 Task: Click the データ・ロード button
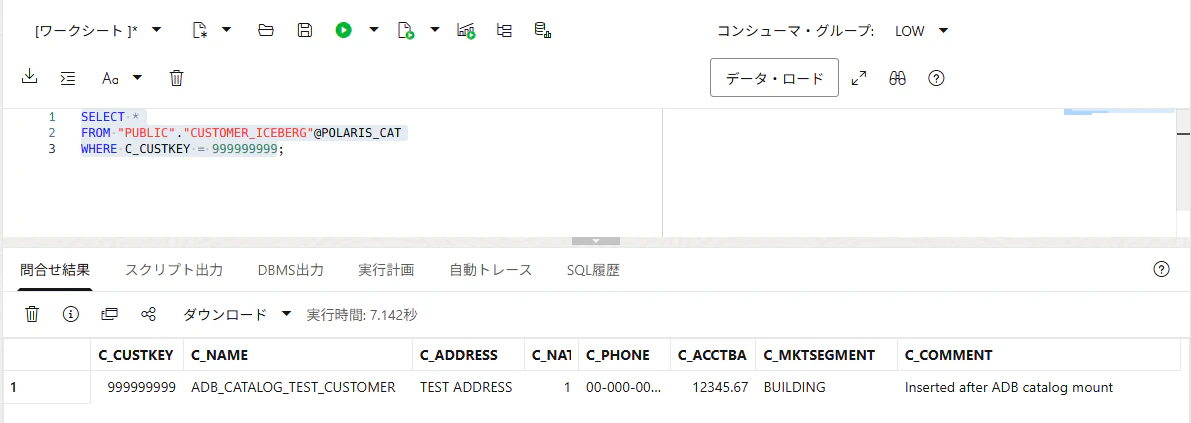774,77
